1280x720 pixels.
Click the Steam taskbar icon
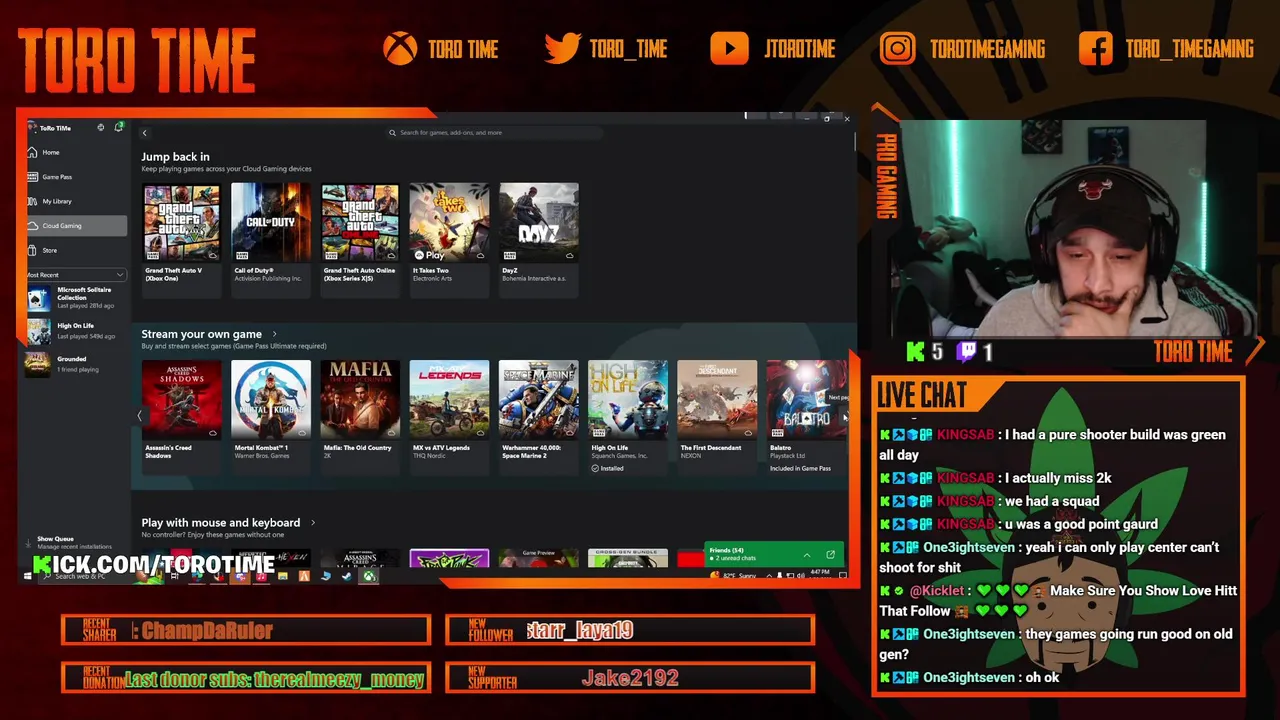coord(347,576)
